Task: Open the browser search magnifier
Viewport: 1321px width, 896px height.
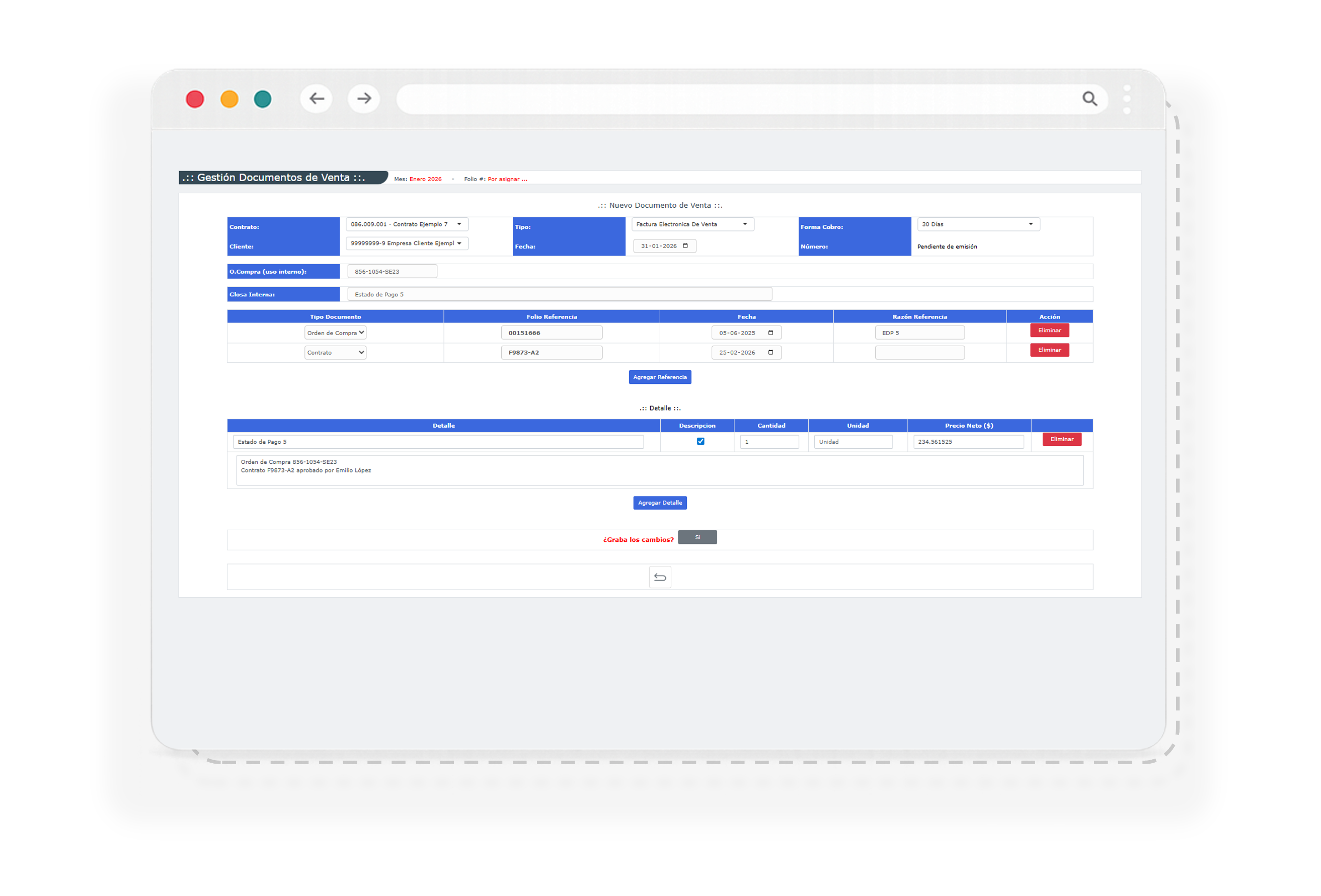Action: [1090, 98]
